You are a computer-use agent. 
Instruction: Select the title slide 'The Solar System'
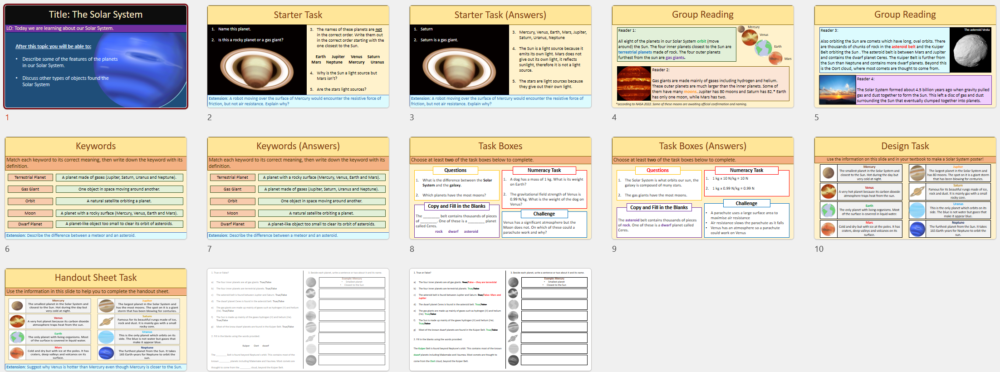pos(96,57)
